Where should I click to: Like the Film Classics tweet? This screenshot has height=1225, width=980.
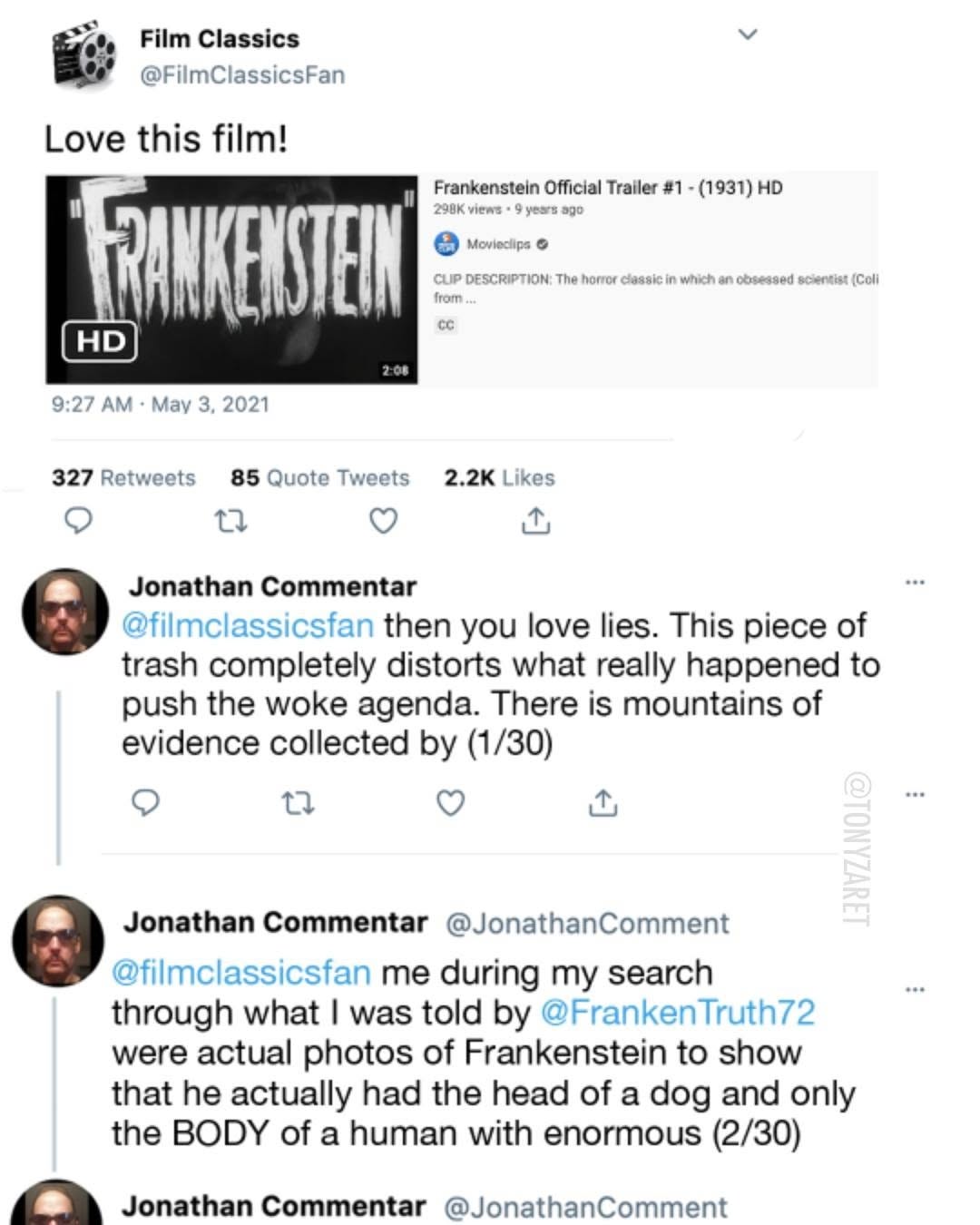click(384, 521)
